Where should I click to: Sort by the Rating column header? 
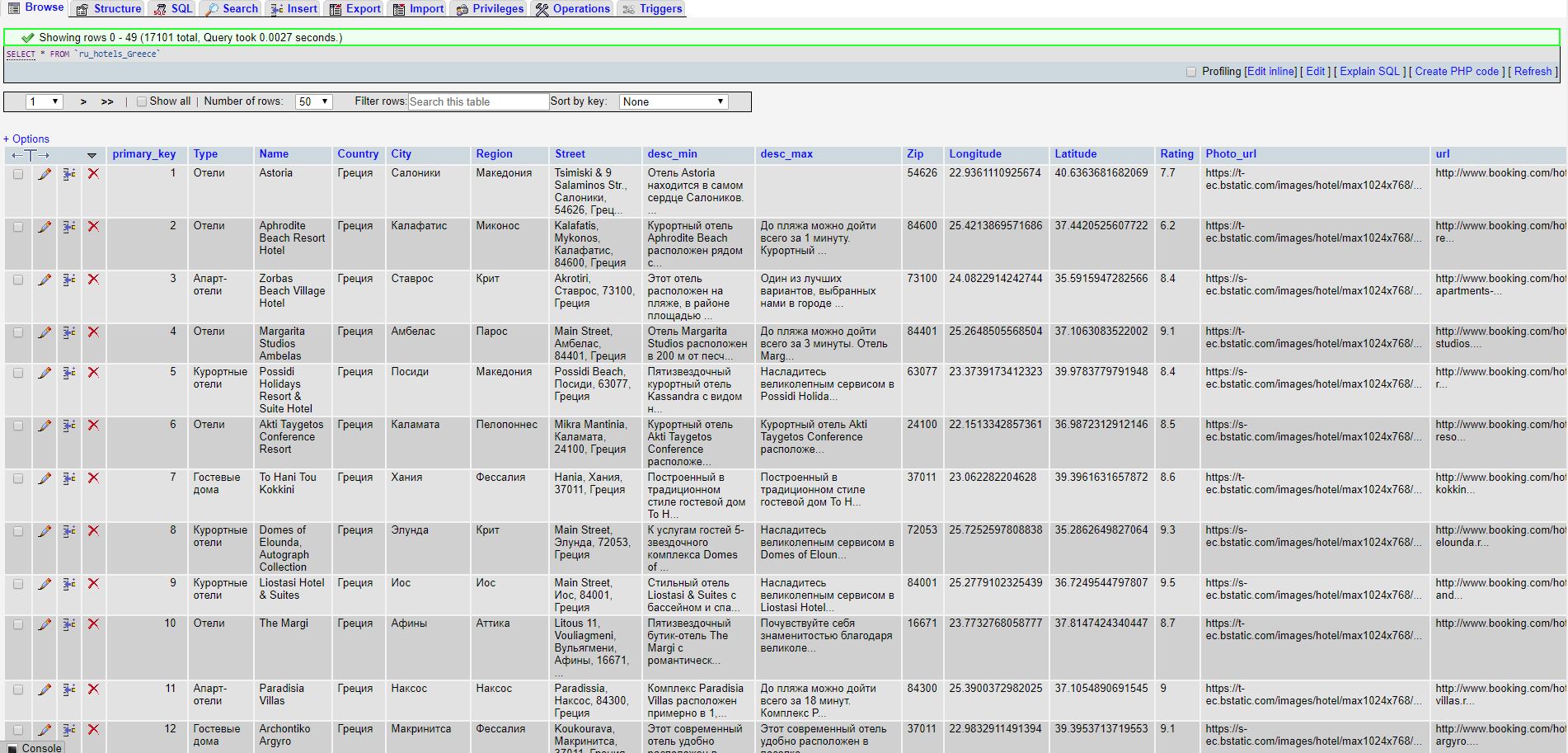click(1176, 154)
